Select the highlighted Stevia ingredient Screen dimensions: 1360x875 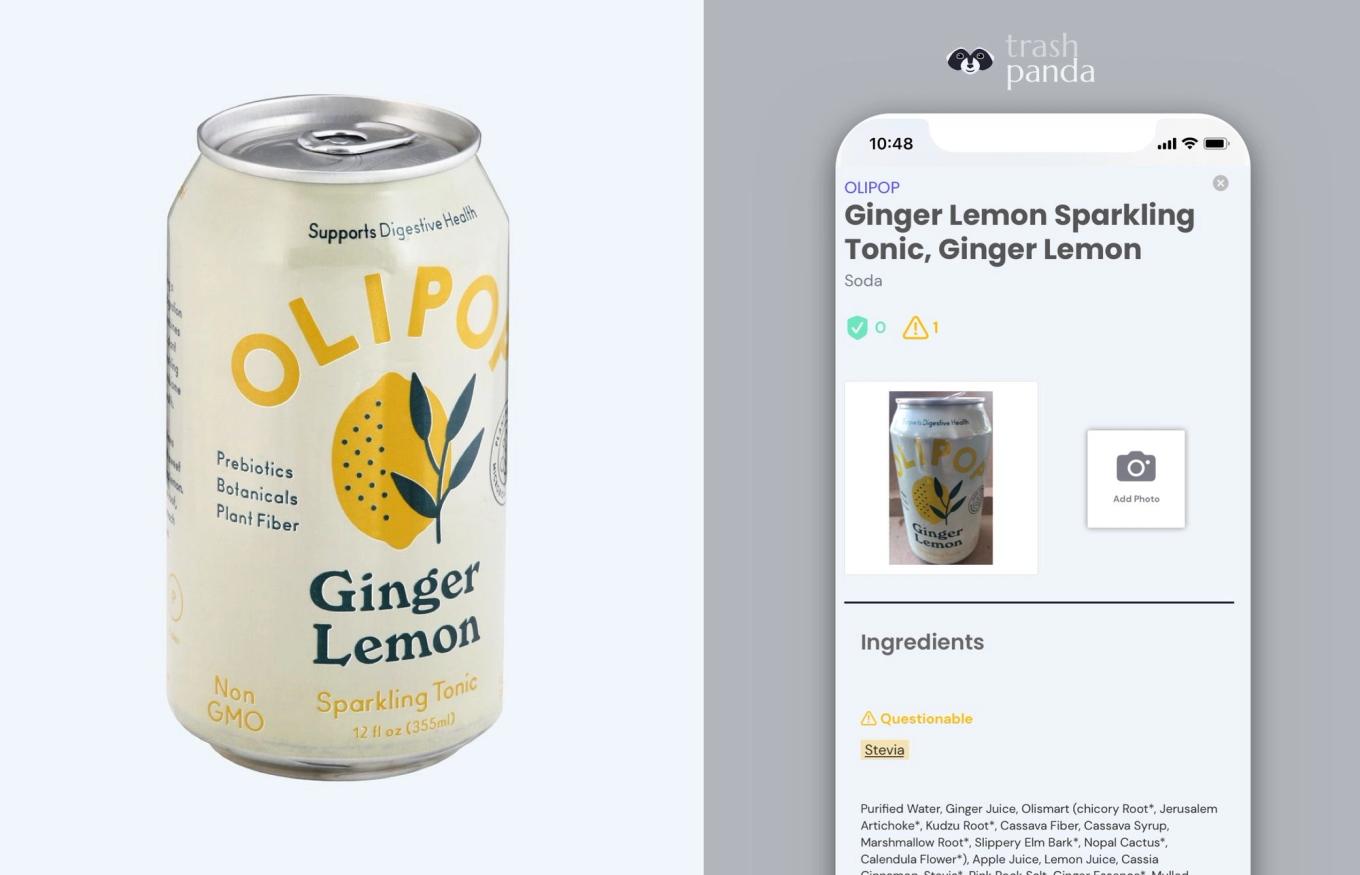(884, 750)
